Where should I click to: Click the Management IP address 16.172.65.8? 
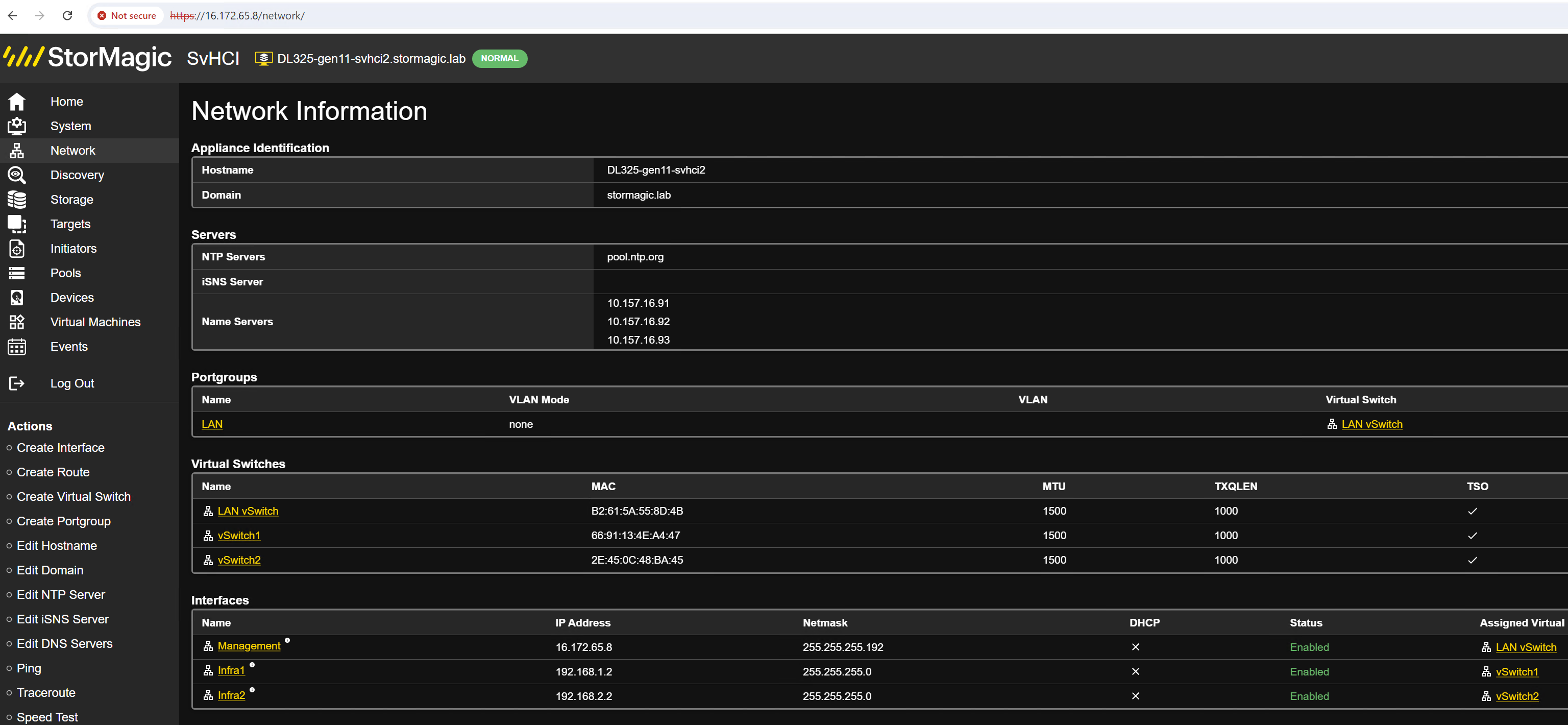[583, 648]
